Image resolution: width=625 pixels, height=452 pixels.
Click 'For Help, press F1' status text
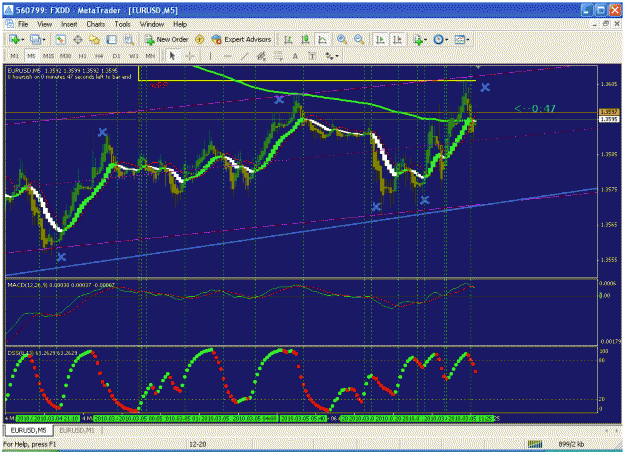[30, 444]
